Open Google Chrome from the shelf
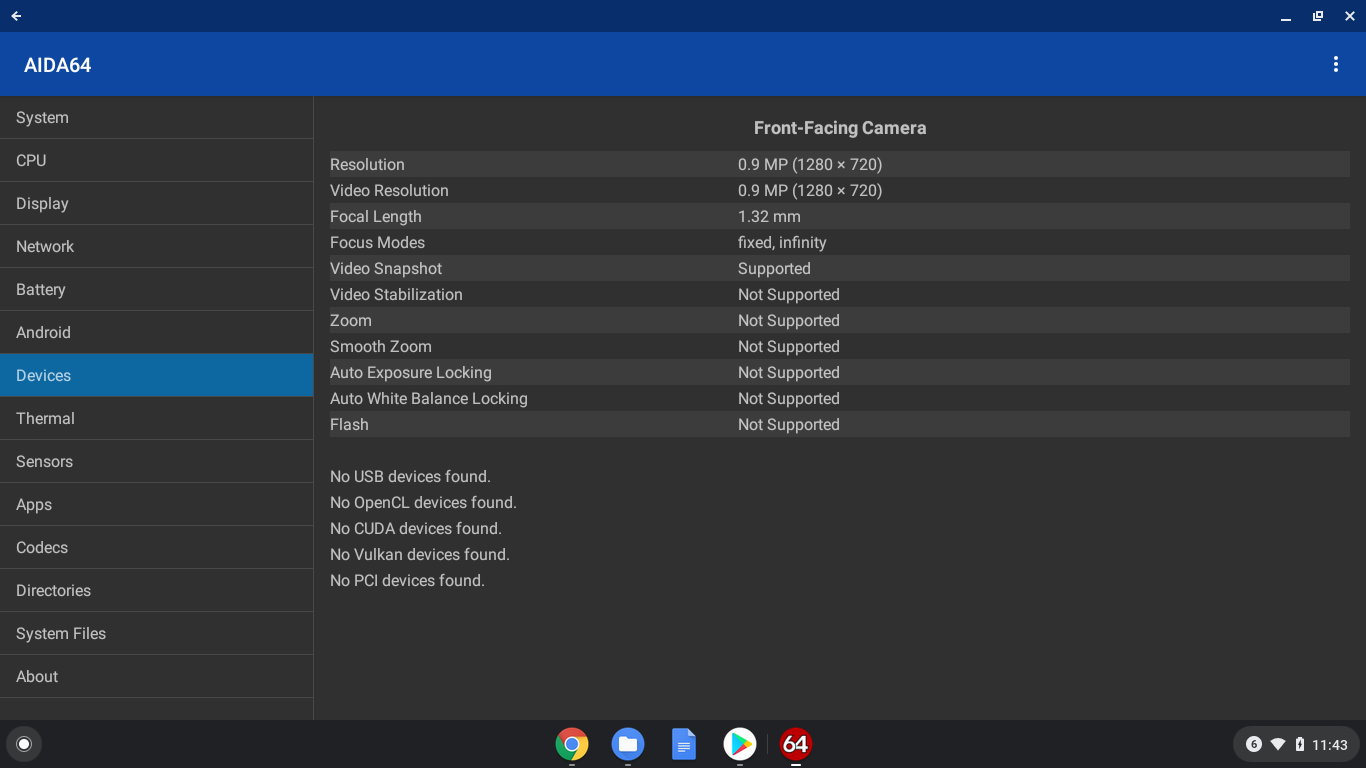This screenshot has height=768, width=1366. pyautogui.click(x=572, y=744)
